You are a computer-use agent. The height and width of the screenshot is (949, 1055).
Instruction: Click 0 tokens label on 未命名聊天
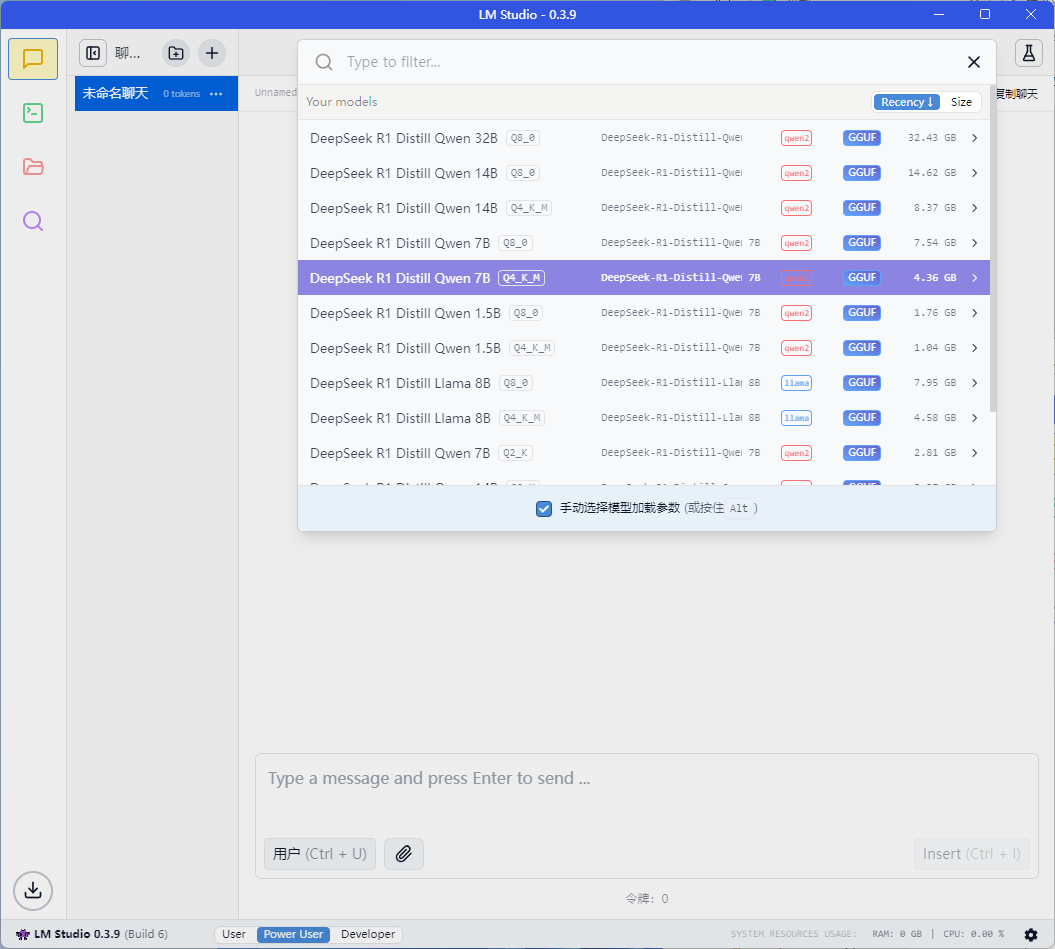(182, 94)
